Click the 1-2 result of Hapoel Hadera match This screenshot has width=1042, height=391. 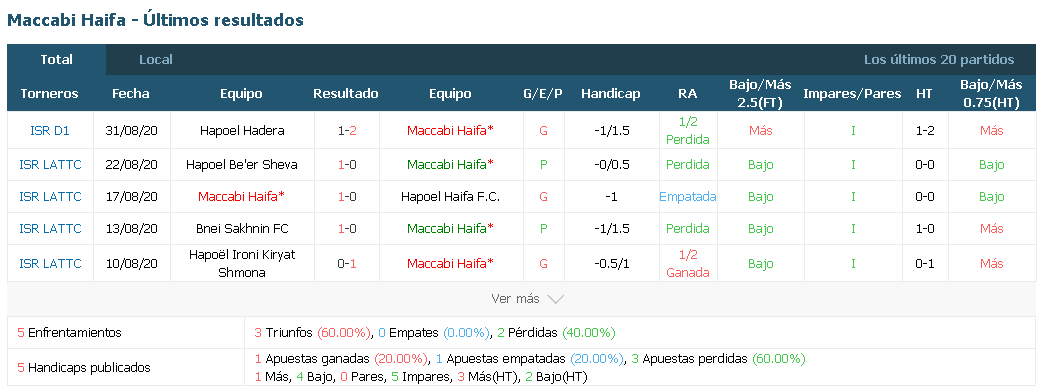347,131
